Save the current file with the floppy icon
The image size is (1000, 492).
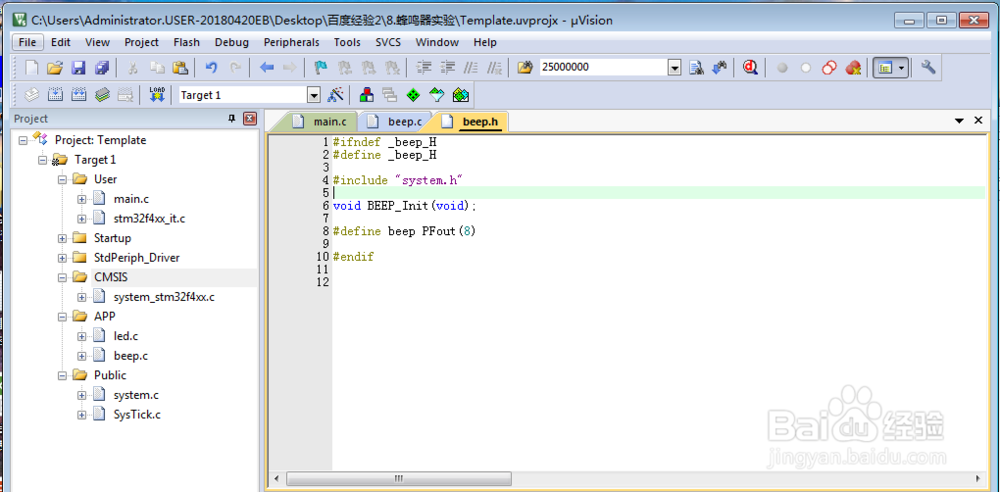tap(78, 68)
